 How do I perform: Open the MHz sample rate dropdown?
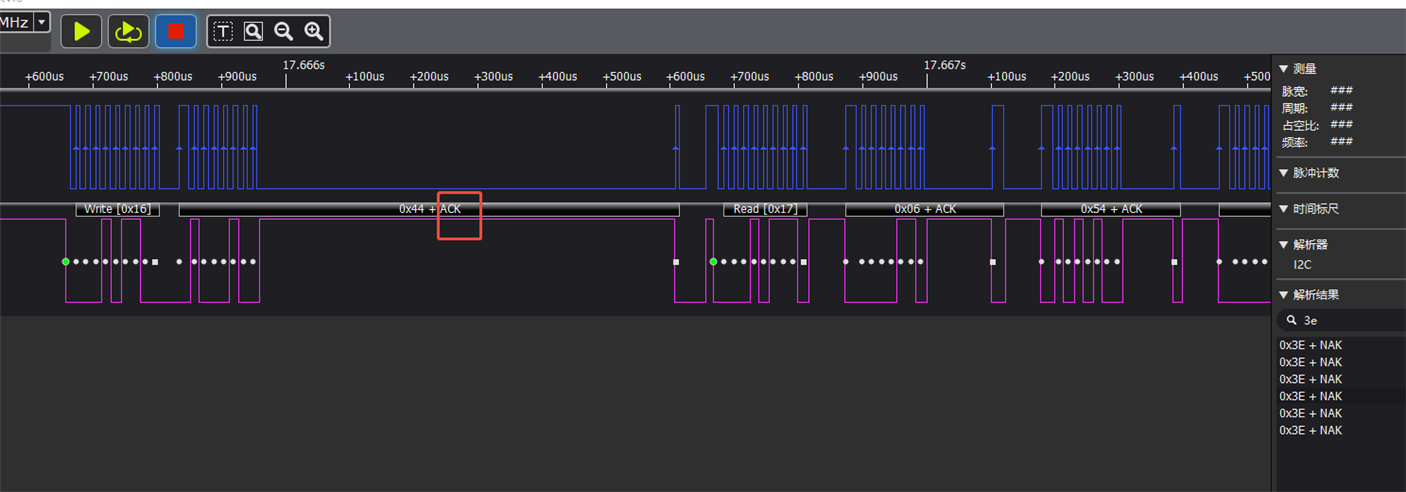click(42, 21)
